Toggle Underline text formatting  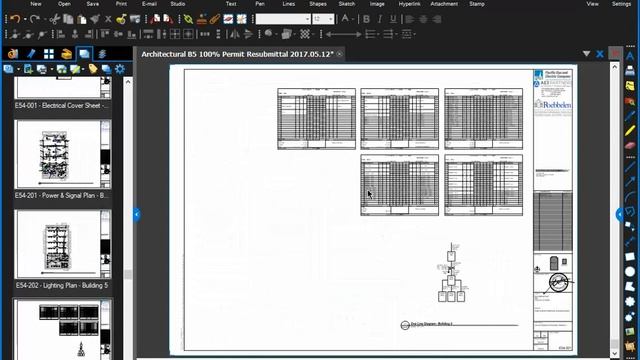coord(393,19)
